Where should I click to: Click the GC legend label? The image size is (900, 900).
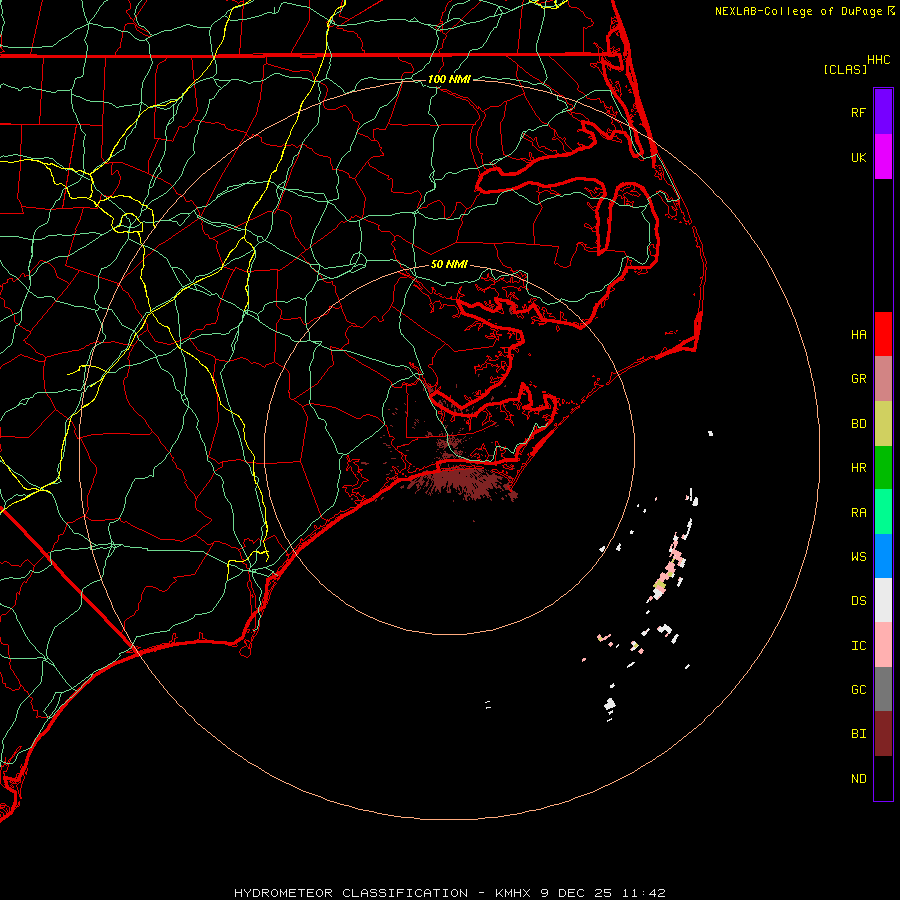859,689
